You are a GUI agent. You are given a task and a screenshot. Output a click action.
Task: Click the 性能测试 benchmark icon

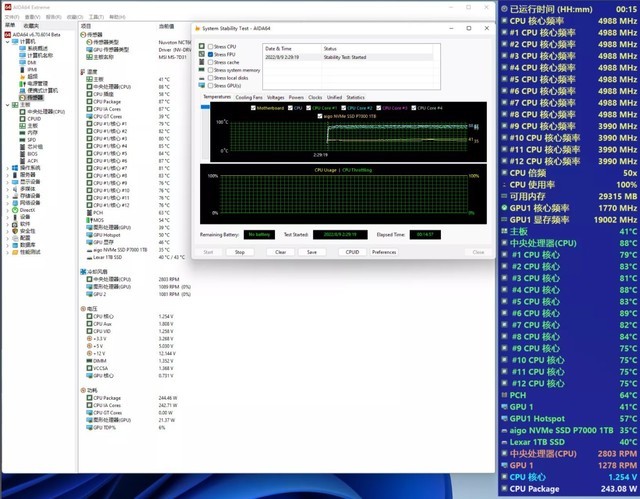15,252
